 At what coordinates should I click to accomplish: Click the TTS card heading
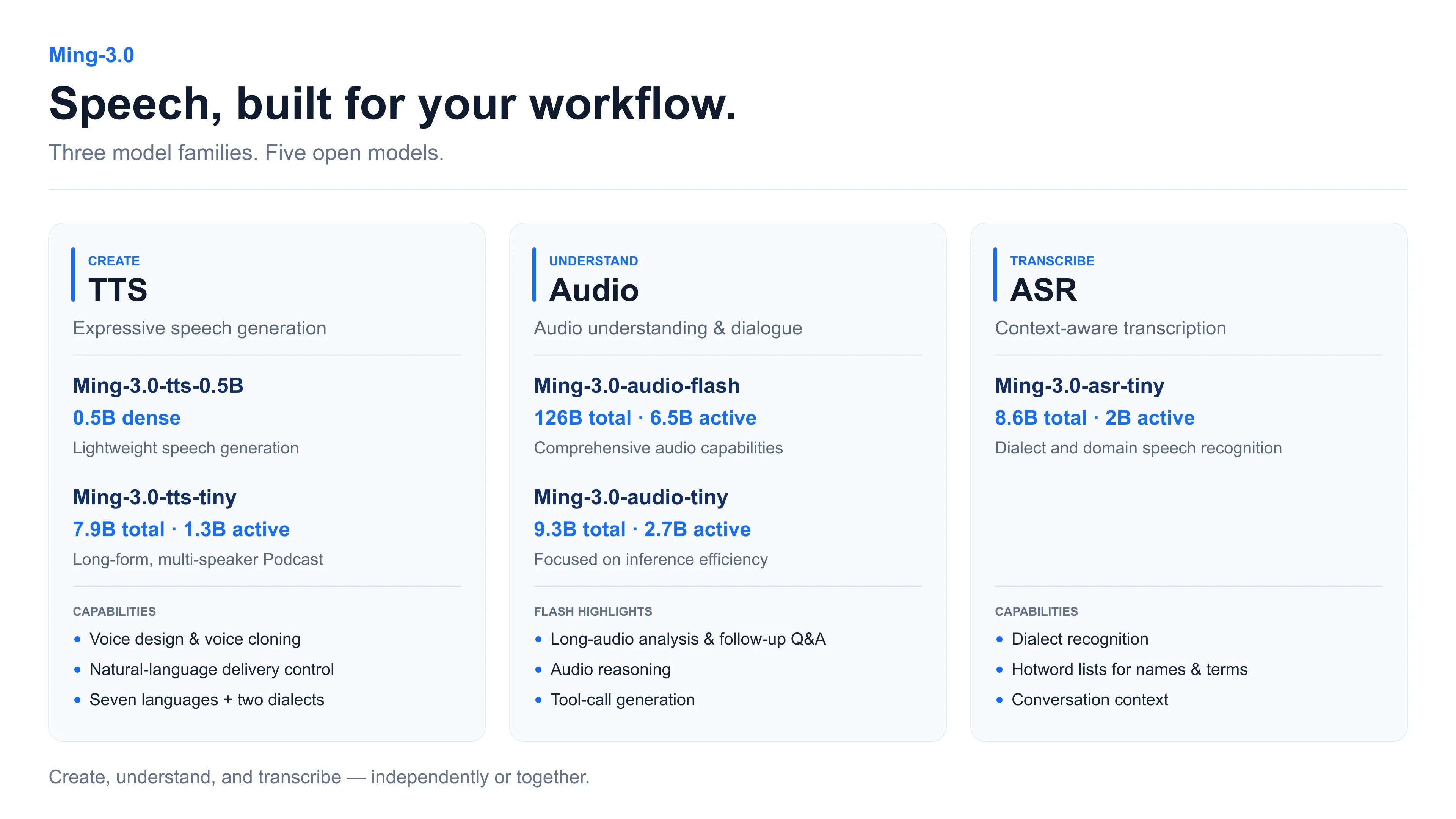pyautogui.click(x=118, y=290)
